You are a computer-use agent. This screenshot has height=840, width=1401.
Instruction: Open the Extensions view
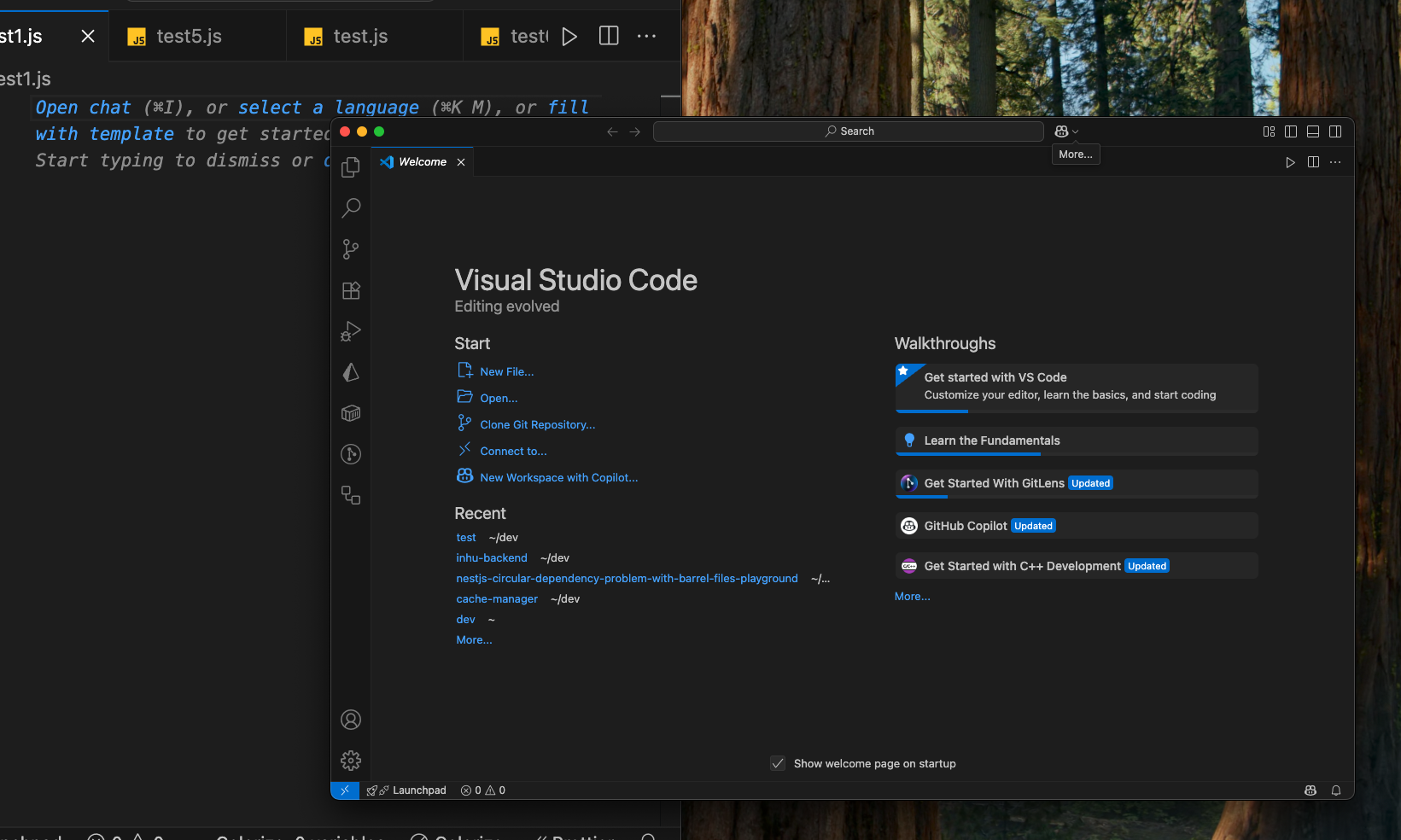click(351, 290)
